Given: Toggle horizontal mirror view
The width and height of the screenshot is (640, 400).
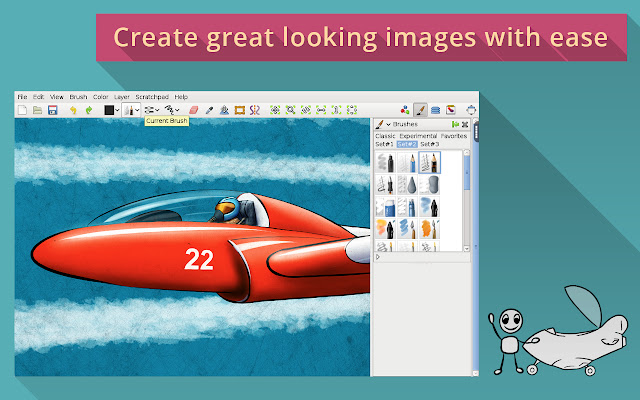Looking at the screenshot, I should coord(321,110).
